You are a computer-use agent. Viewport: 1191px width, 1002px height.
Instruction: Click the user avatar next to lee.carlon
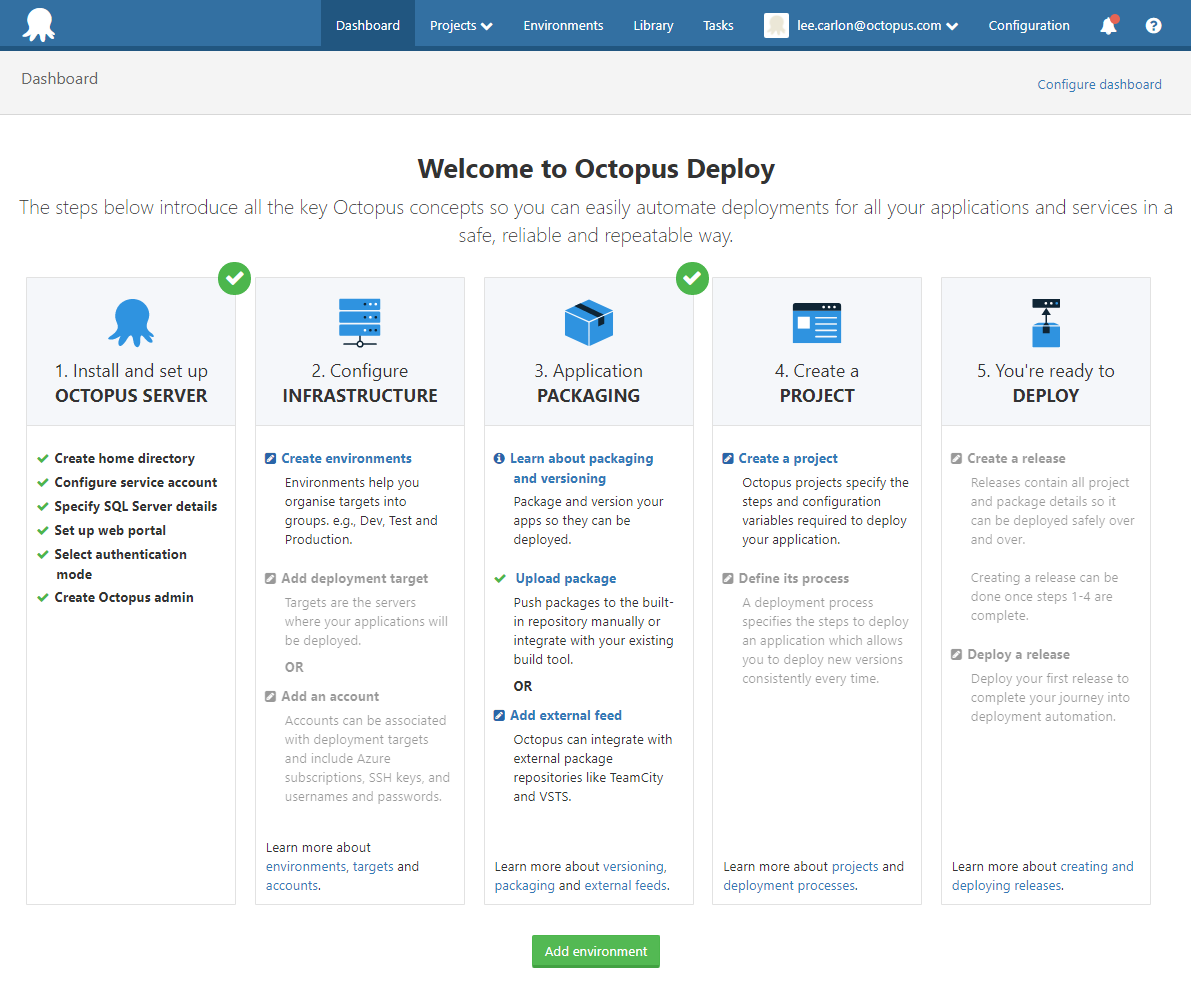click(776, 25)
